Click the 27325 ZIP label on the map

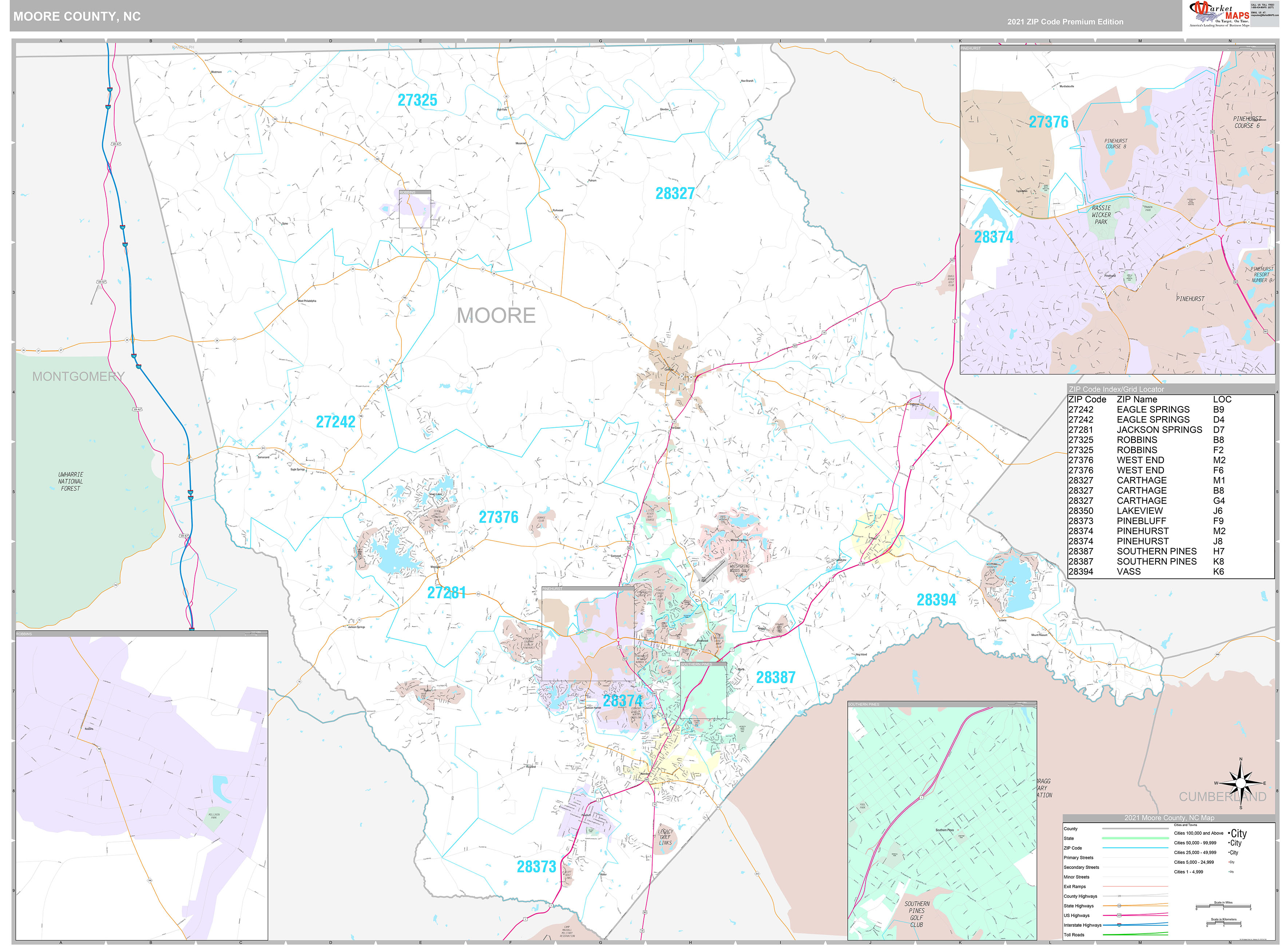point(417,100)
